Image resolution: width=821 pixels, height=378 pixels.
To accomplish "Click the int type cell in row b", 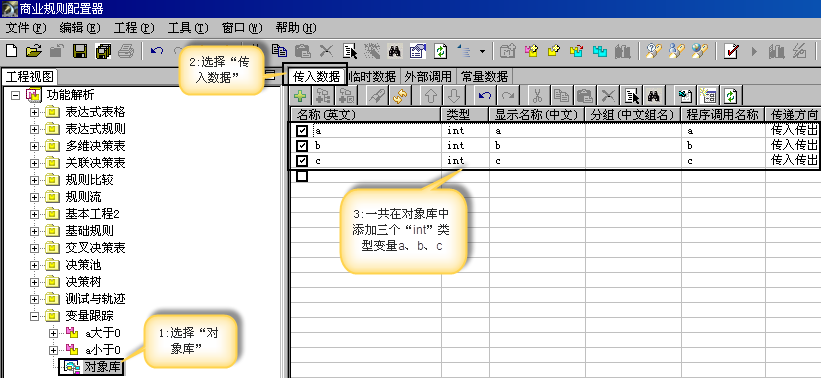I will coord(465,146).
